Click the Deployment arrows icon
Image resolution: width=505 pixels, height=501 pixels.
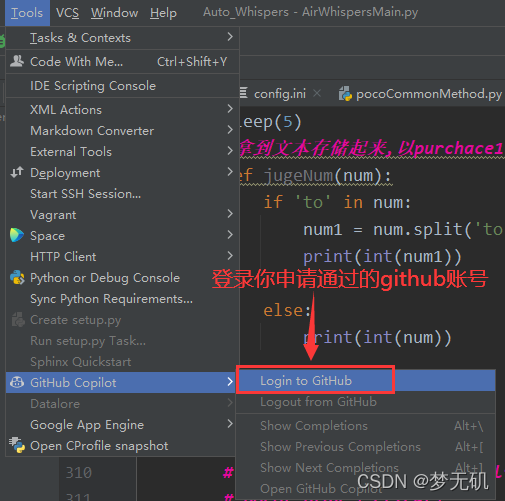click(x=17, y=172)
